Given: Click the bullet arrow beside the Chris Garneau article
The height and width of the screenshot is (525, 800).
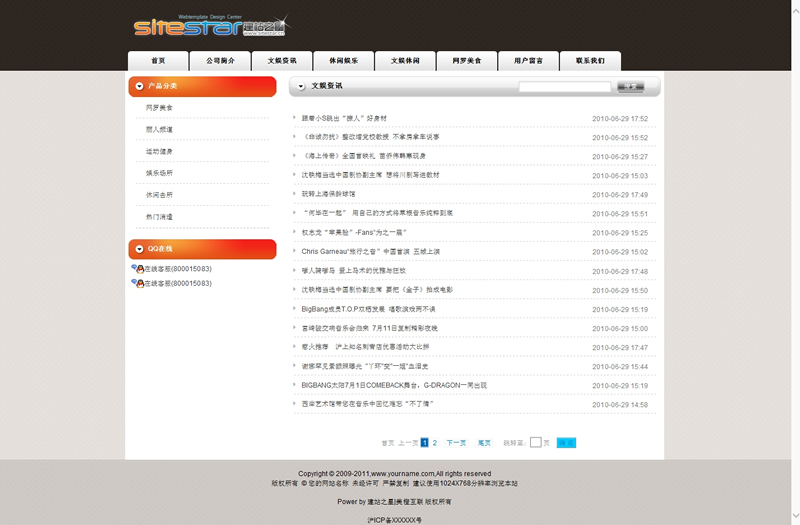Looking at the screenshot, I should pyautogui.click(x=295, y=252).
